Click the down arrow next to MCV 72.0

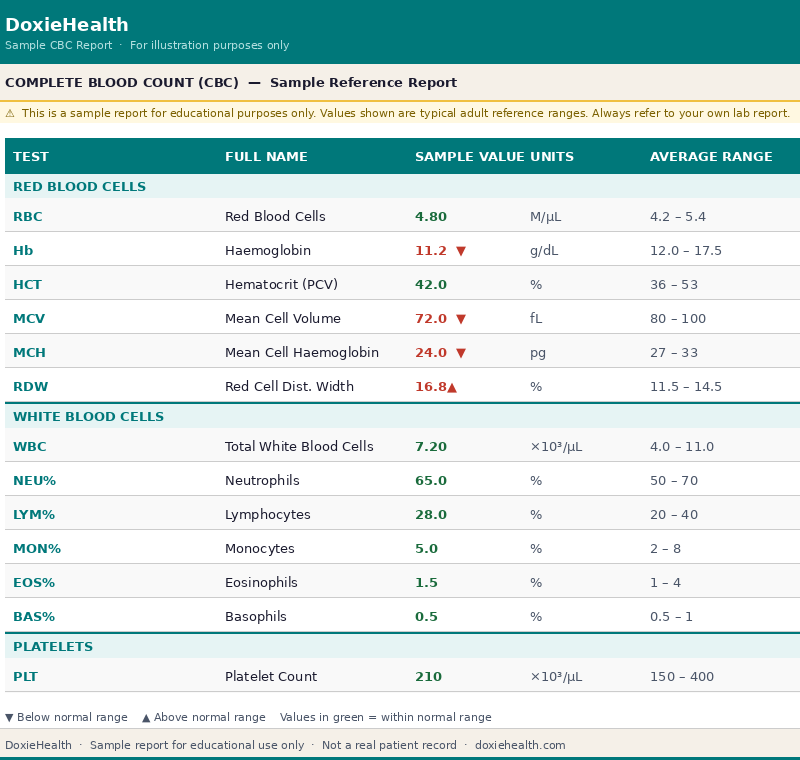(461, 318)
